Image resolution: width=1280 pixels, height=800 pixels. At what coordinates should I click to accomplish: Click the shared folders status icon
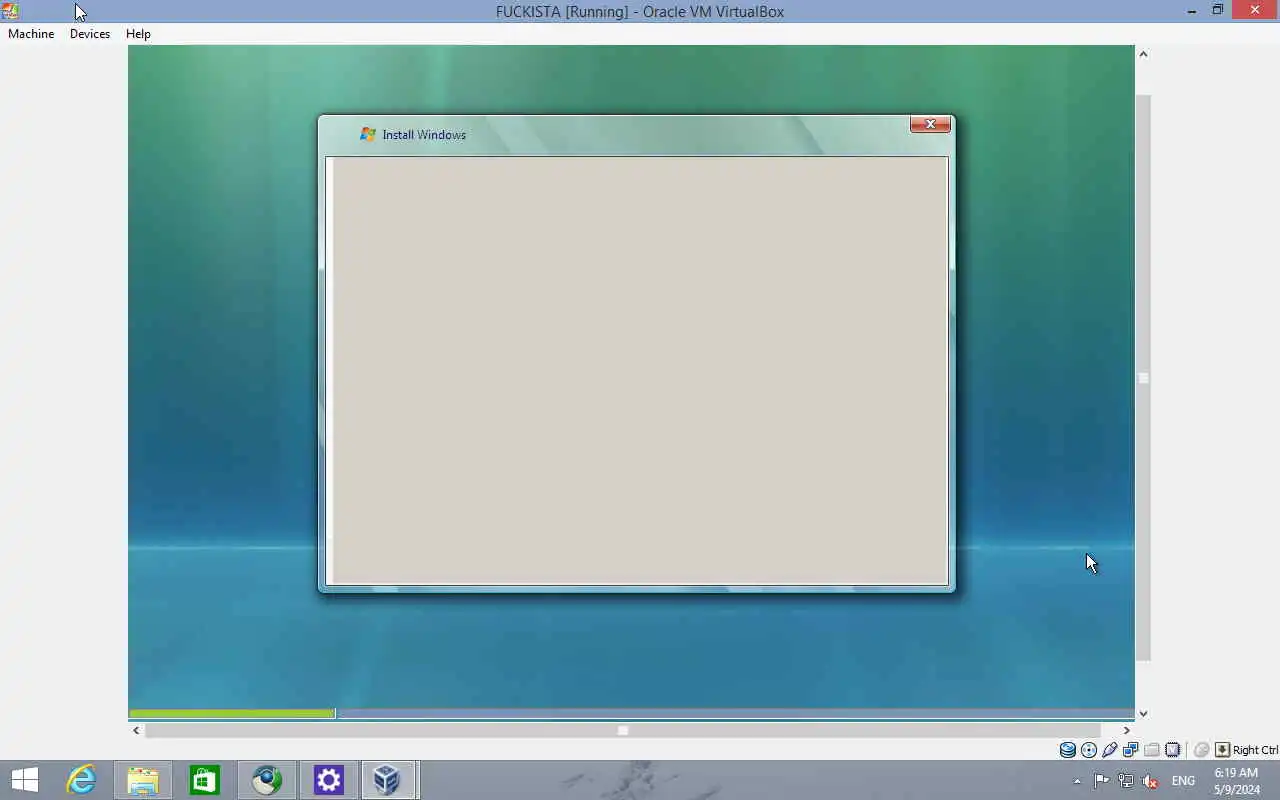1152,750
